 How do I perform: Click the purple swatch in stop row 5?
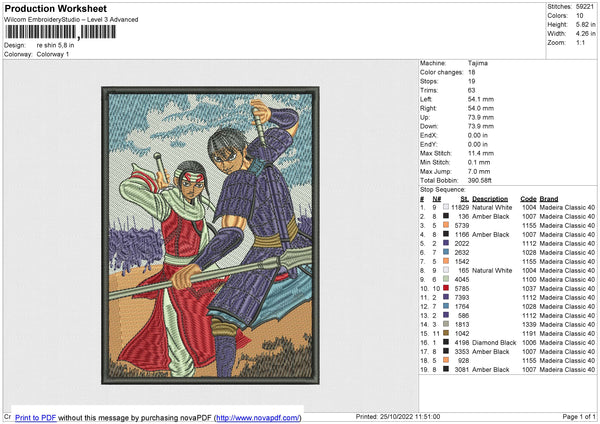coord(446,243)
